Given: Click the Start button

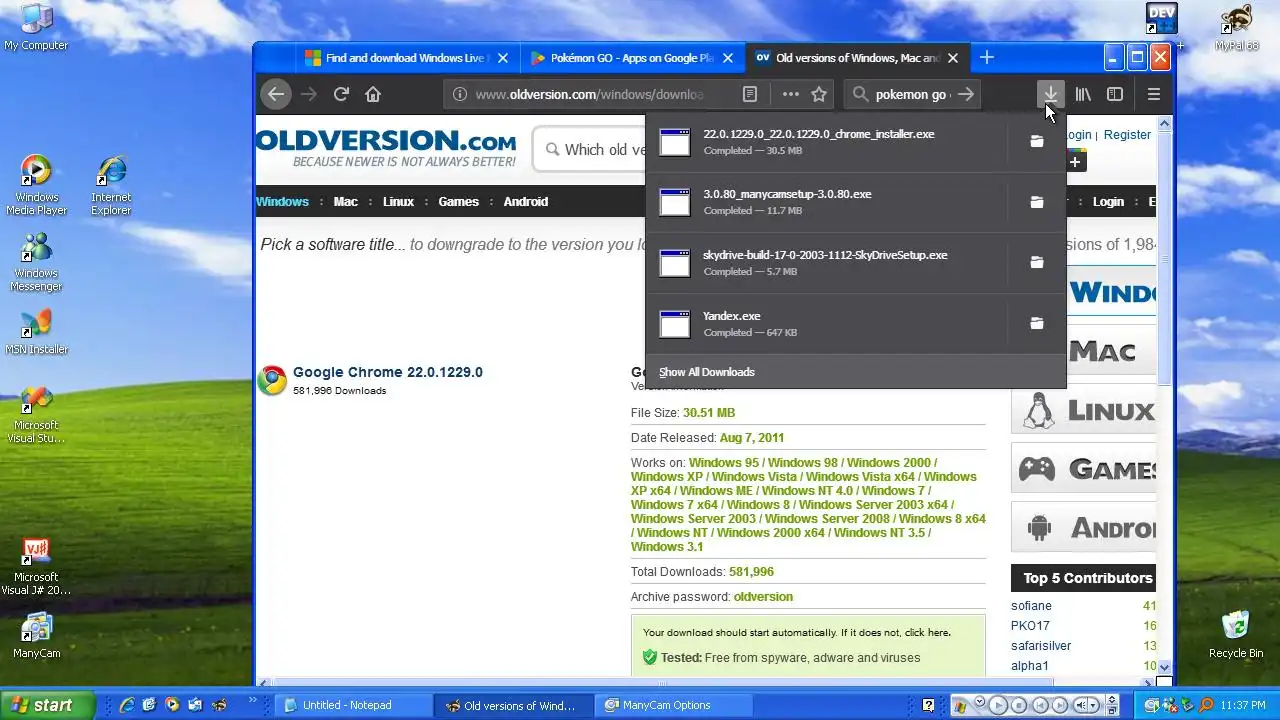Looking at the screenshot, I should pos(48,705).
